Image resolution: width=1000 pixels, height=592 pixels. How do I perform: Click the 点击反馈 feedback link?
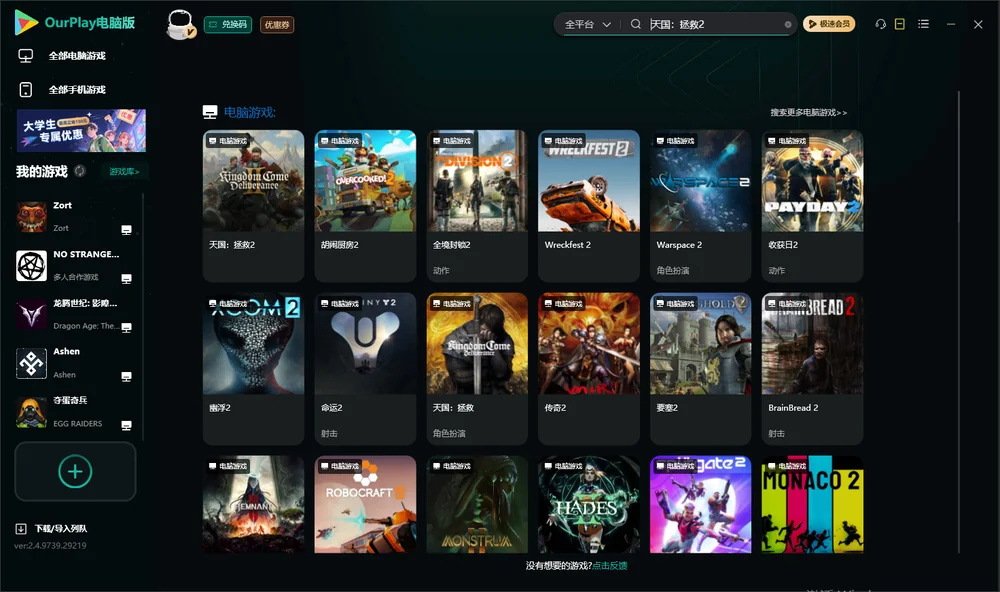pyautogui.click(x=610, y=566)
